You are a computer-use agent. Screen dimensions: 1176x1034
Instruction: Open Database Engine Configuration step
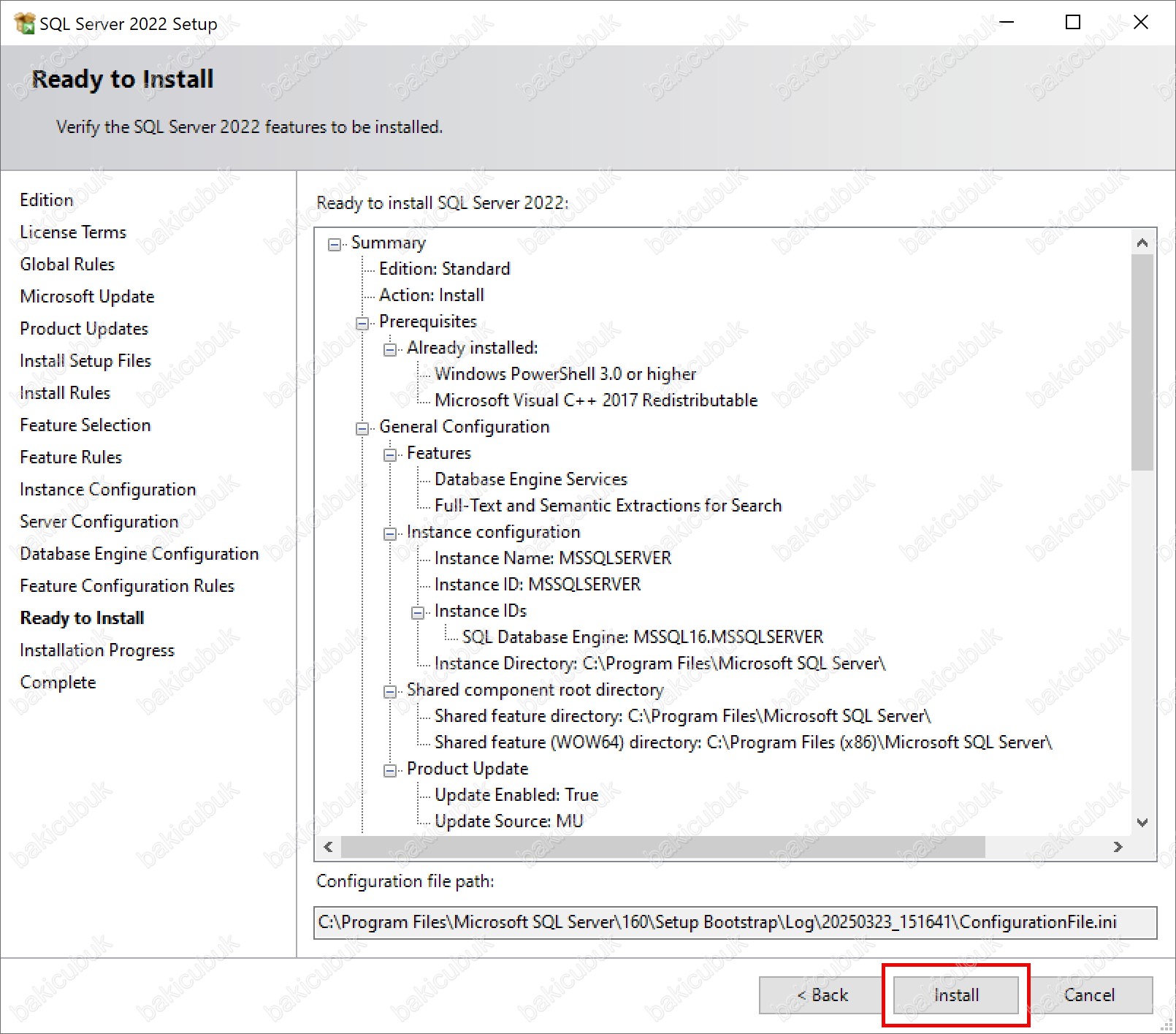pos(140,554)
